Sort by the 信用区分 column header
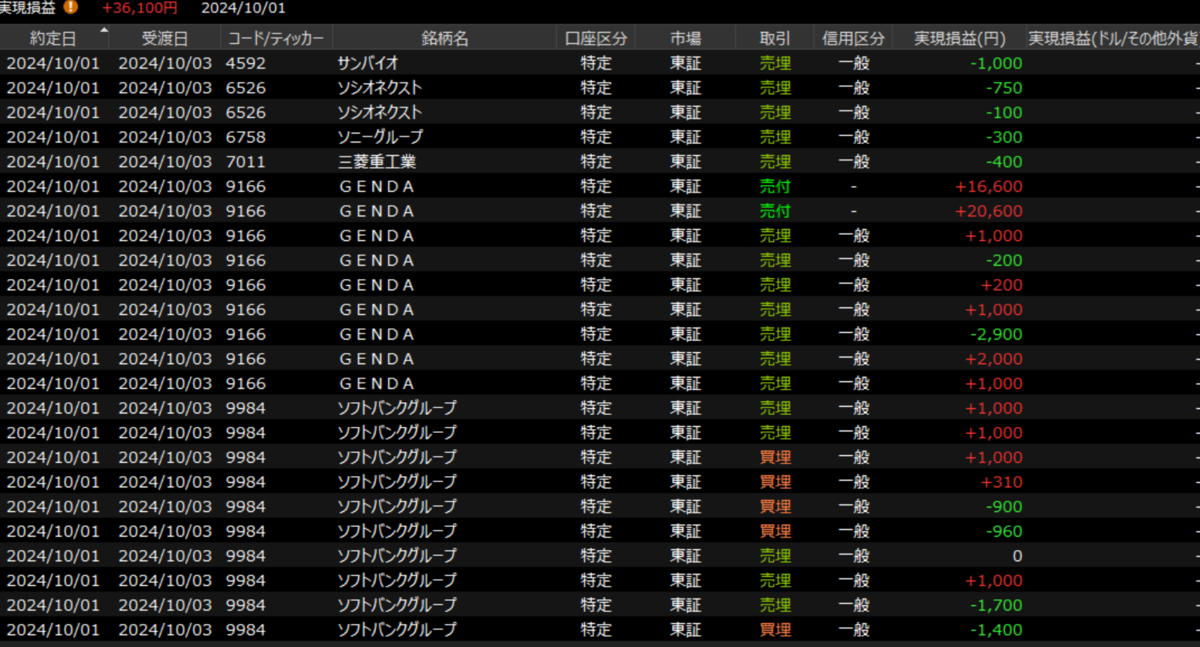 click(853, 38)
